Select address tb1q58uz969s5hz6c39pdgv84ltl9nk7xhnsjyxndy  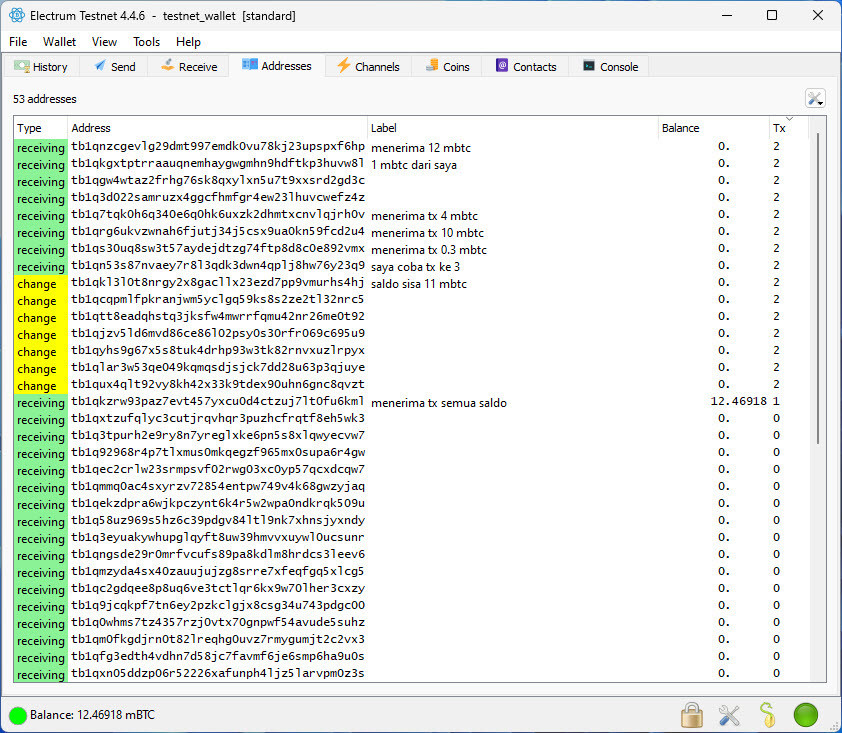(x=217, y=520)
